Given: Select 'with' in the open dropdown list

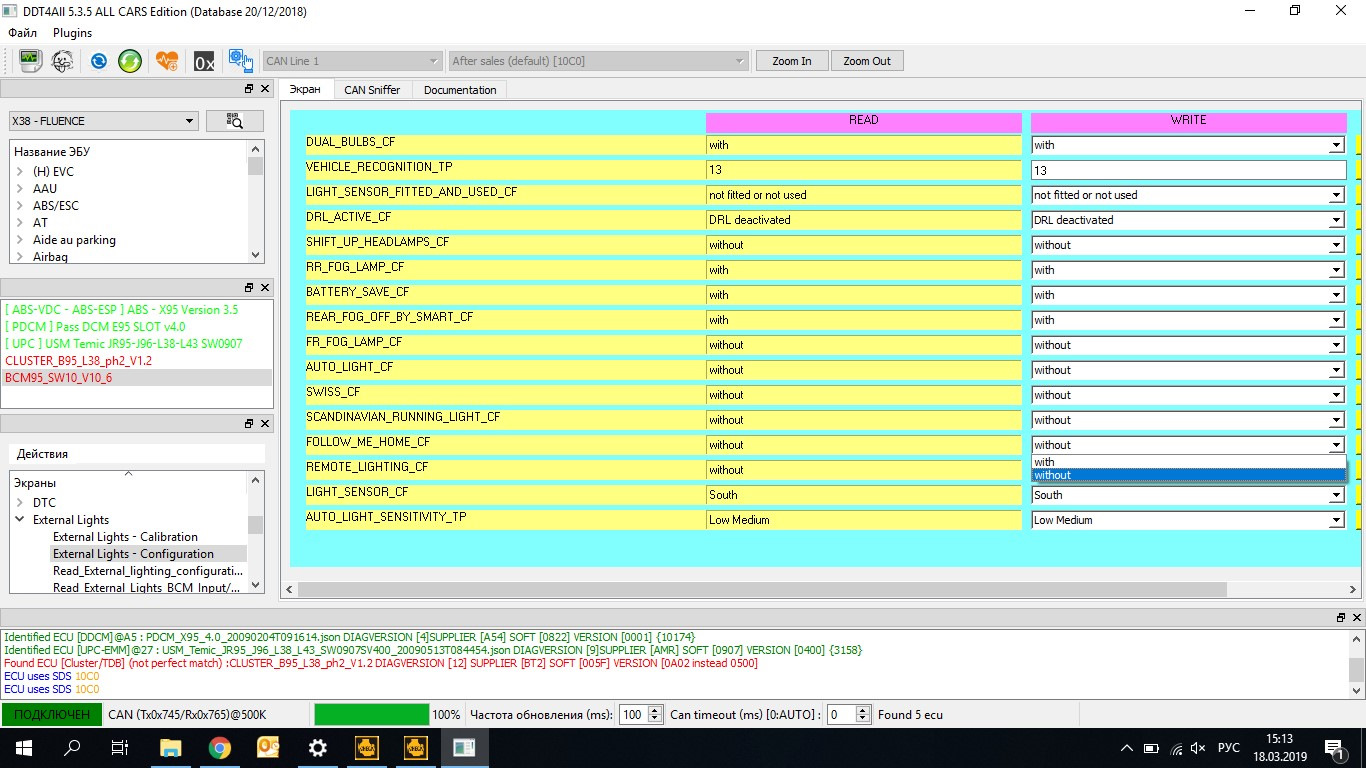Looking at the screenshot, I should pos(1188,462).
